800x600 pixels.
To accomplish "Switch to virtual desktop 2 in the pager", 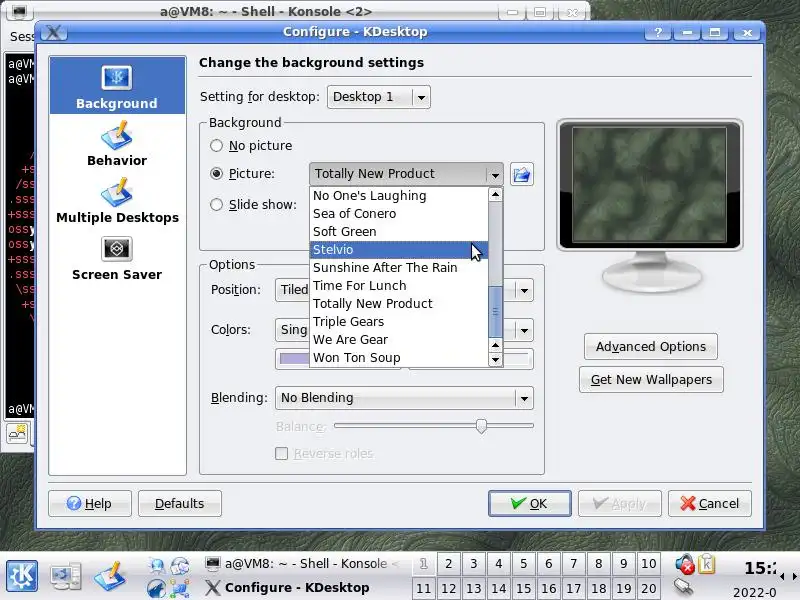I will (x=448, y=564).
